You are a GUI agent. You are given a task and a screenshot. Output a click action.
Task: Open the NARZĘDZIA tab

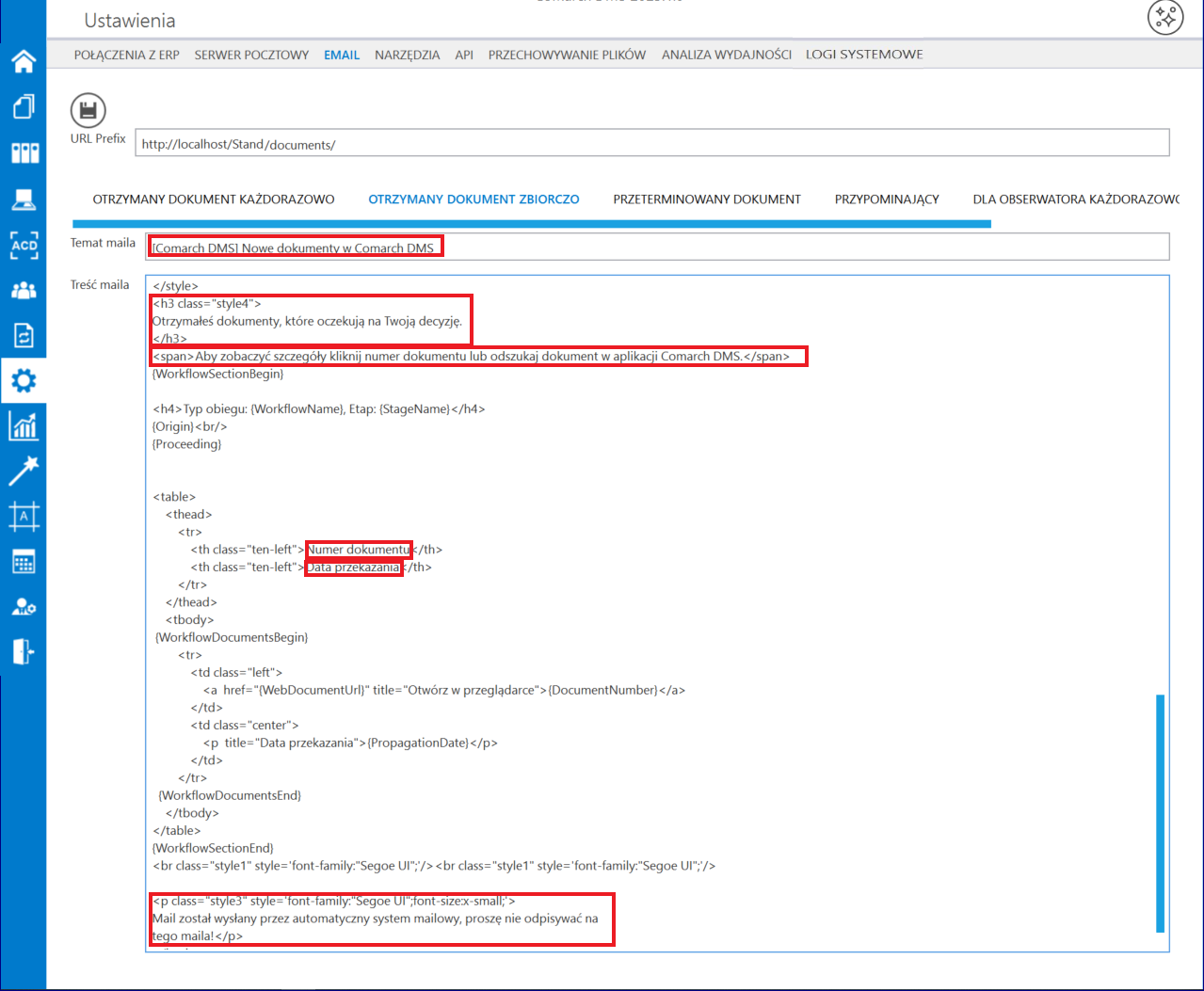[408, 55]
